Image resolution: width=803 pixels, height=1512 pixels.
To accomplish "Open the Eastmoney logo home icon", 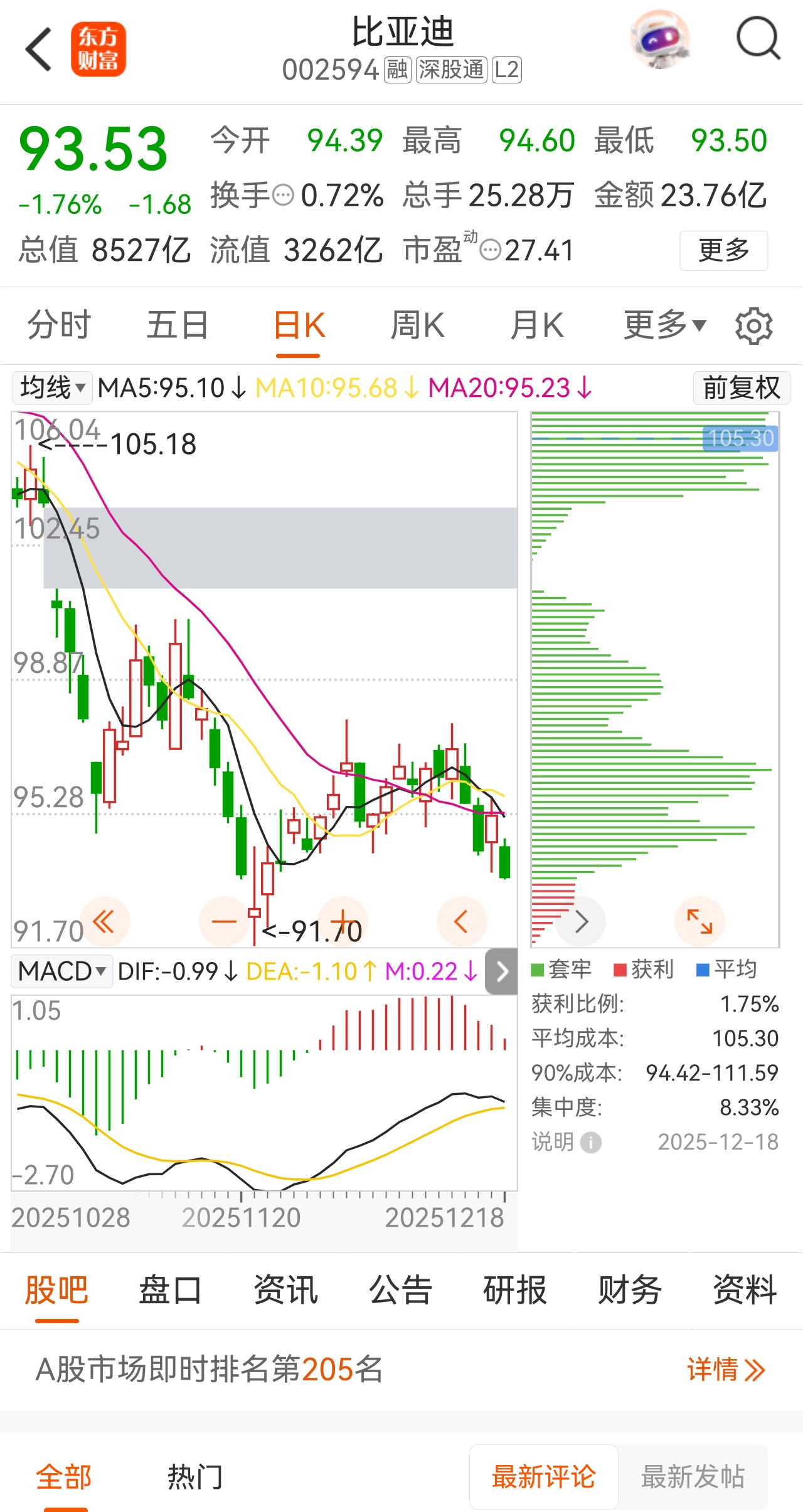I will point(98,49).
